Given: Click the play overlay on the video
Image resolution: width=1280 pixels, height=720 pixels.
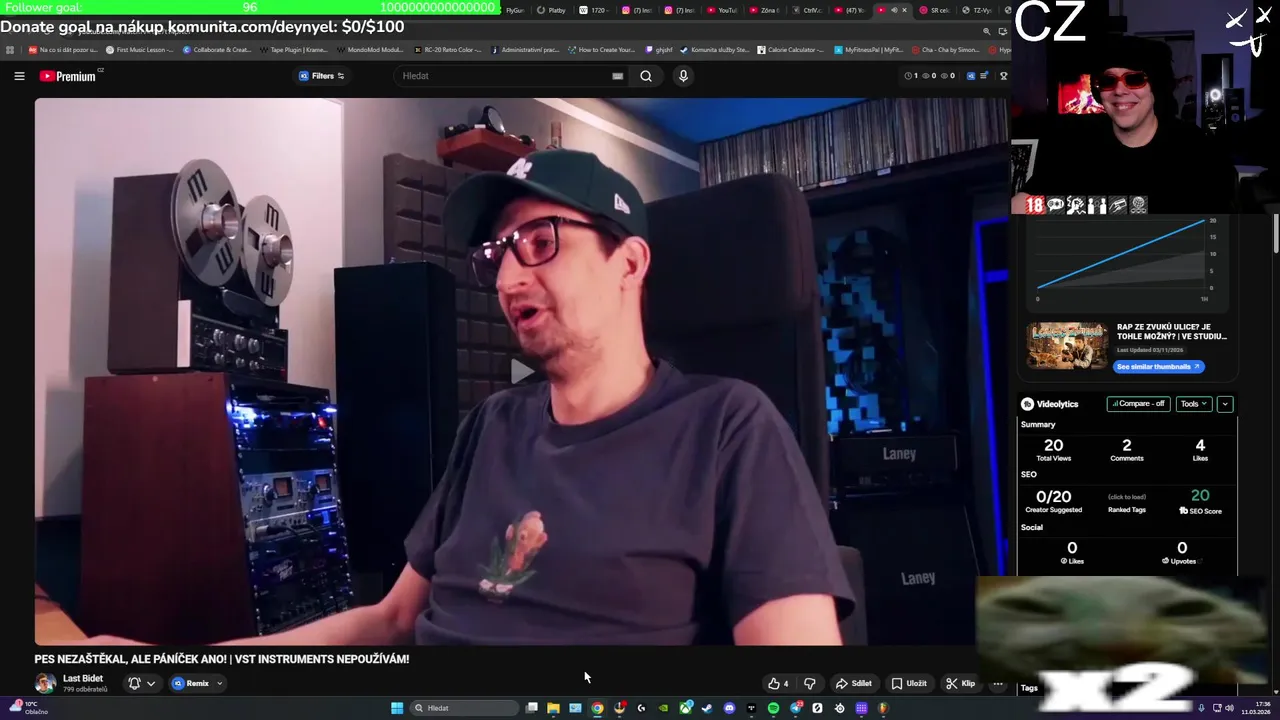Looking at the screenshot, I should [x=522, y=372].
